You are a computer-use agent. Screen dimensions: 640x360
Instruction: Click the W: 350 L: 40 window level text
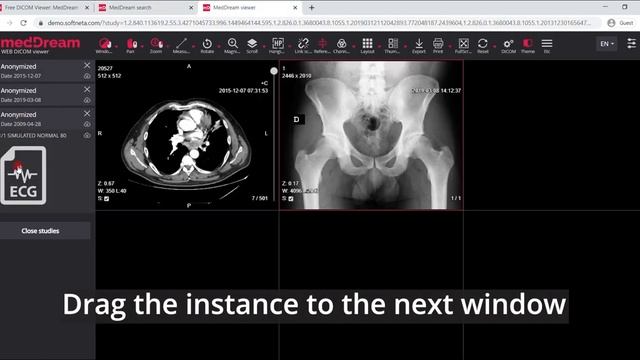(112, 191)
